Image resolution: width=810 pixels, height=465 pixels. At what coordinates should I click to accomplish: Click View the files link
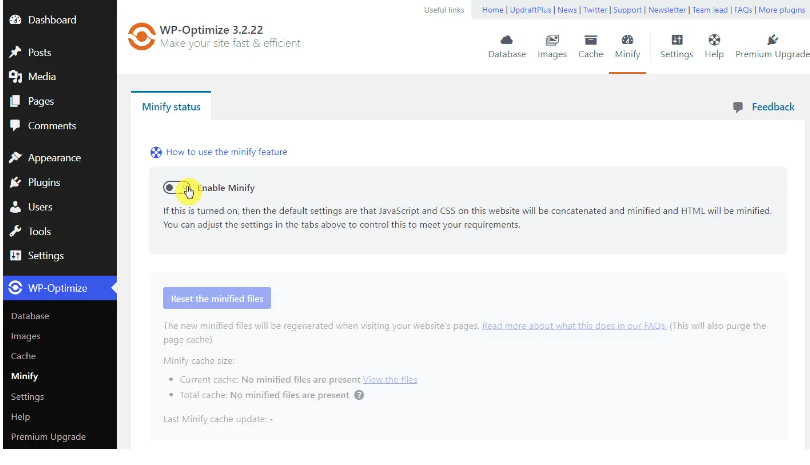coord(390,380)
